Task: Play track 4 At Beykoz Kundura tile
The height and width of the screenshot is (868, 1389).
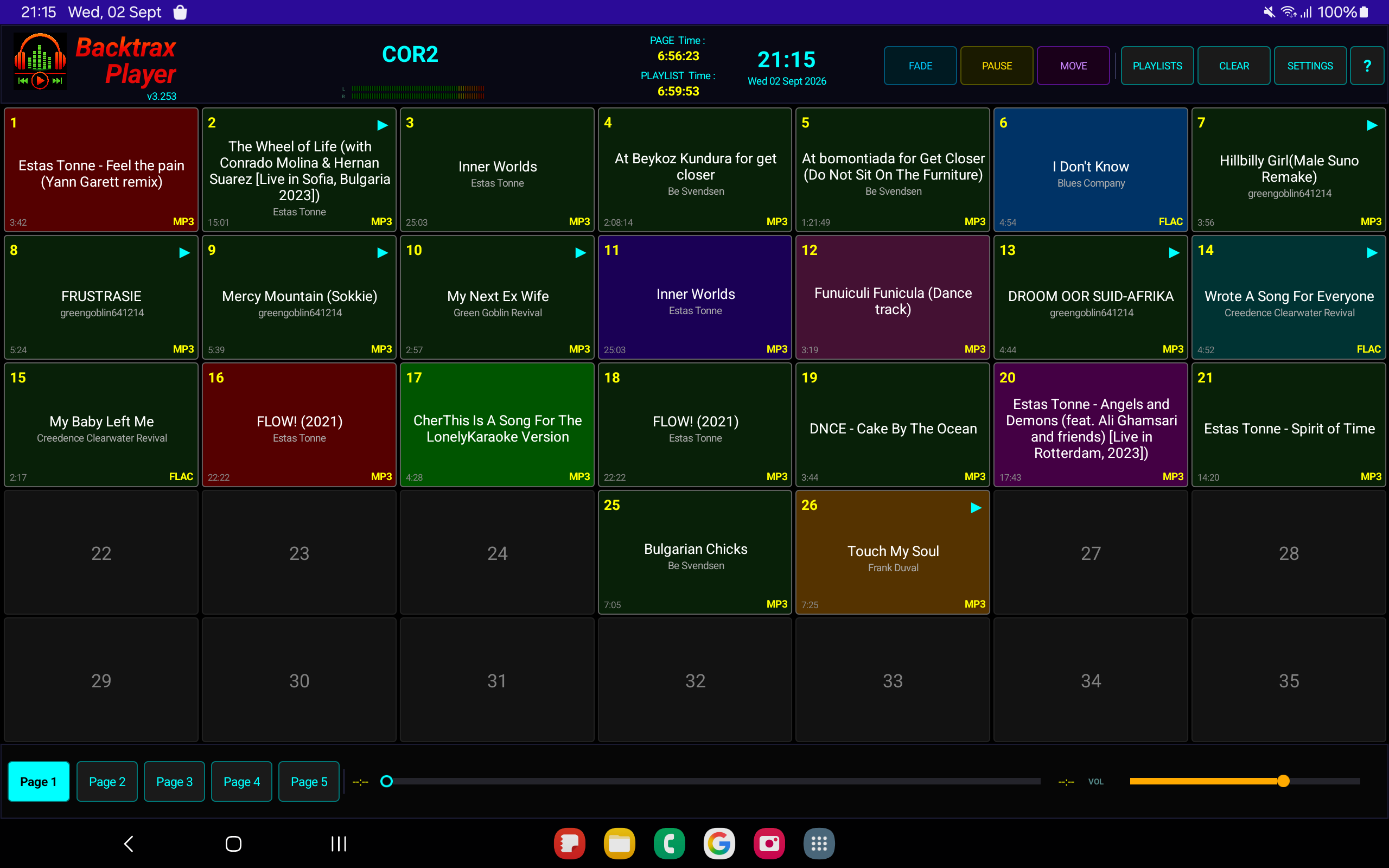Action: click(695, 170)
